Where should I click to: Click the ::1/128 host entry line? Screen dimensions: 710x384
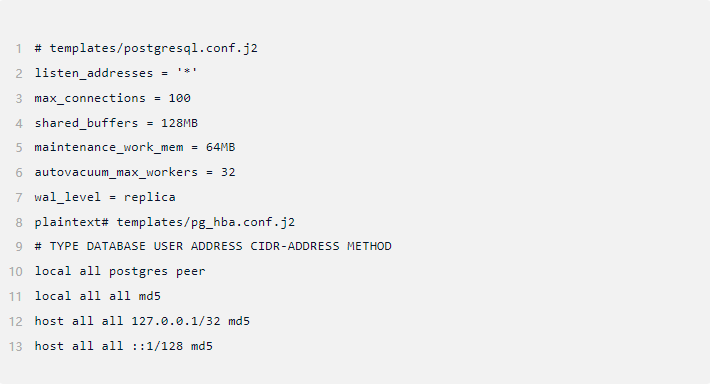coord(123,346)
